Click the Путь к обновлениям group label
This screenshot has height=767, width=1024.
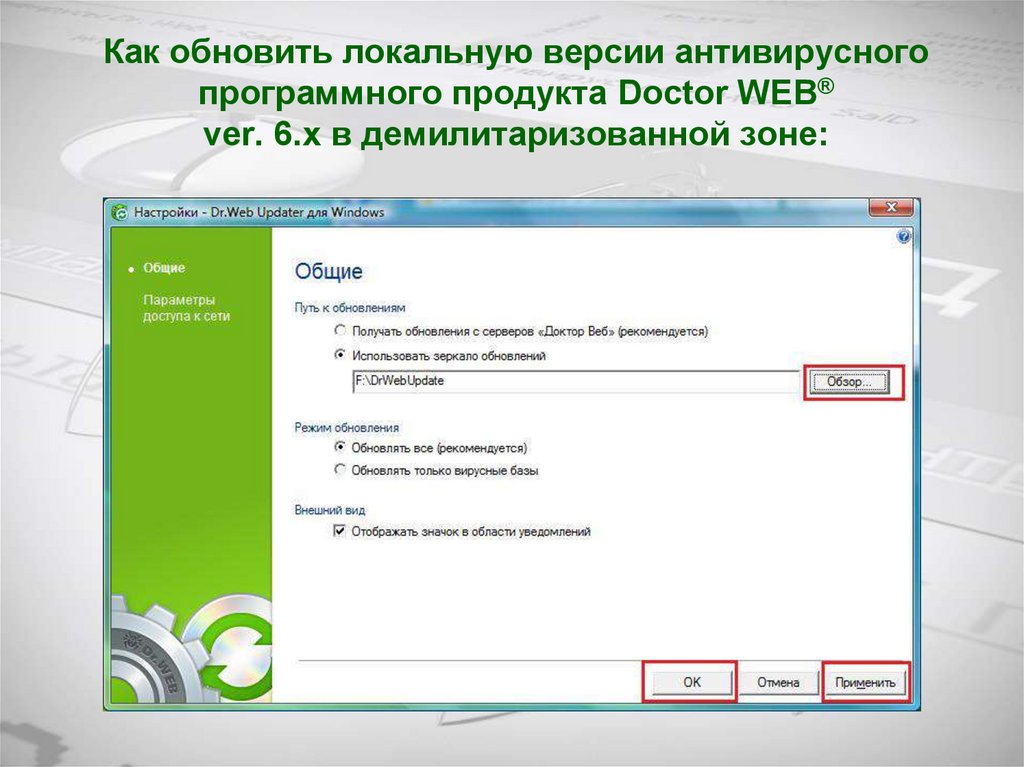349,308
